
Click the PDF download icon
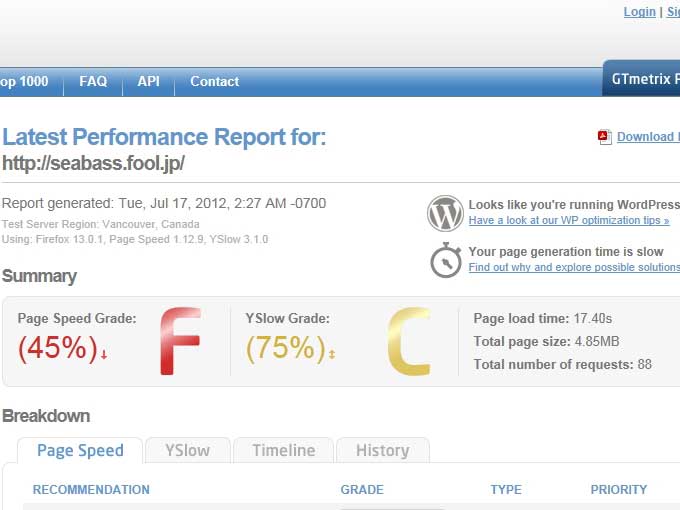(604, 137)
